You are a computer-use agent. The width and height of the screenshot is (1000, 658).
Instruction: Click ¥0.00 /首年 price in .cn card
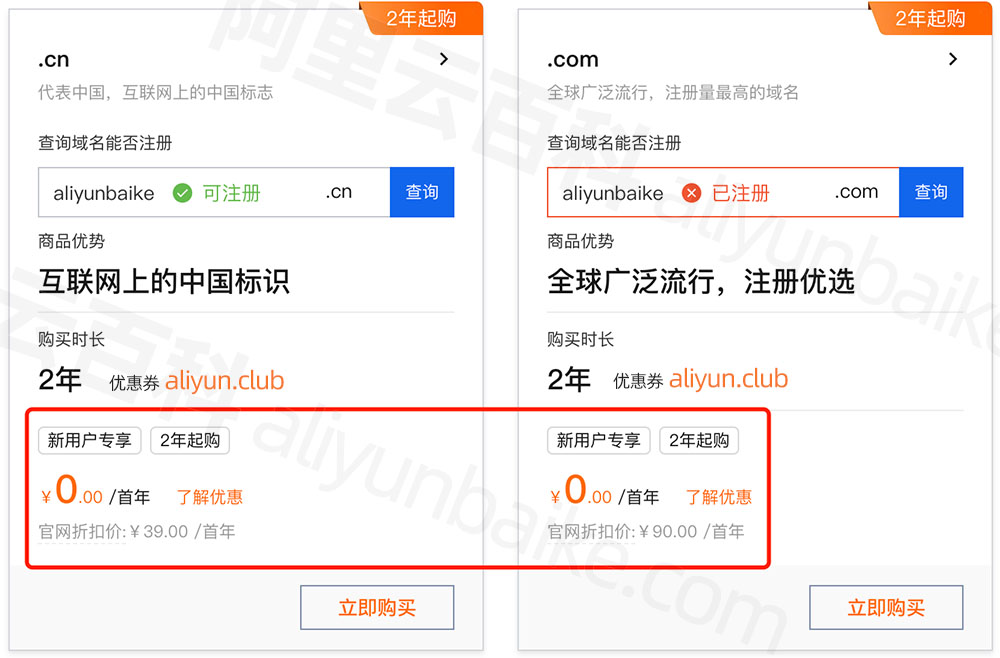tap(96, 490)
